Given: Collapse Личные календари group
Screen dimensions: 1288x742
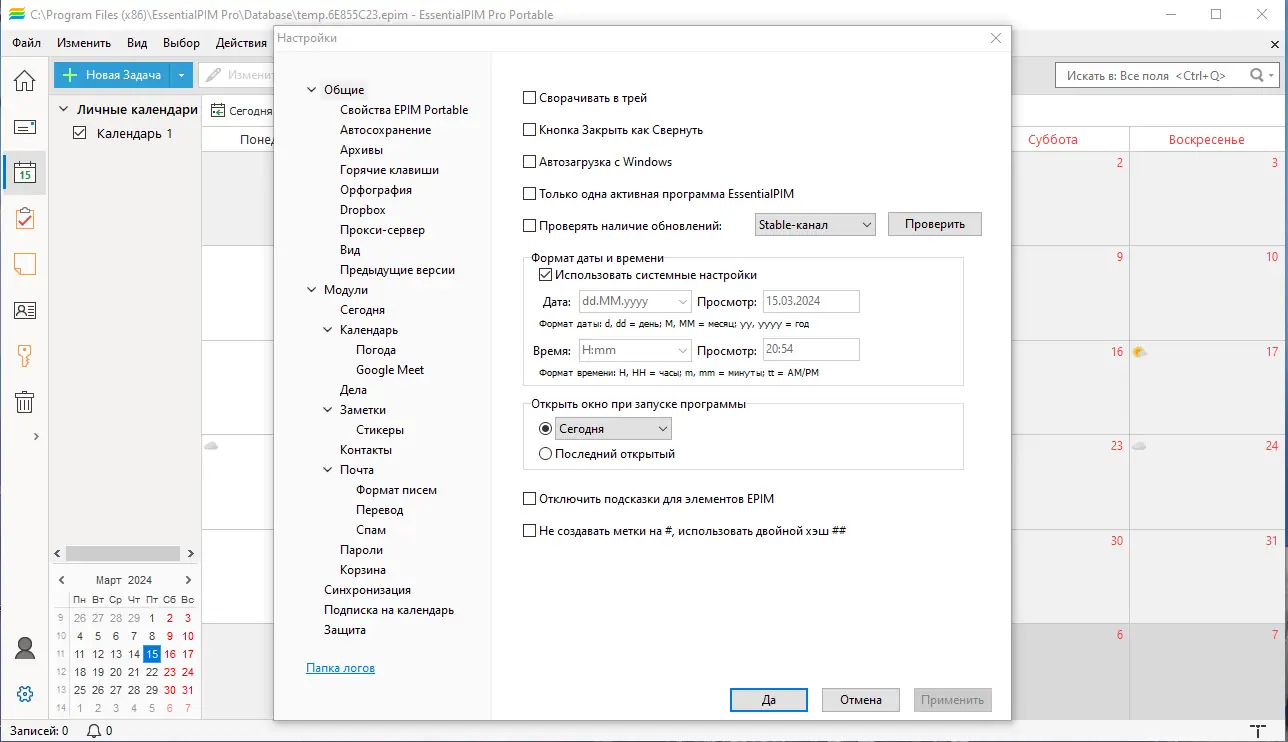Looking at the screenshot, I should coord(64,110).
